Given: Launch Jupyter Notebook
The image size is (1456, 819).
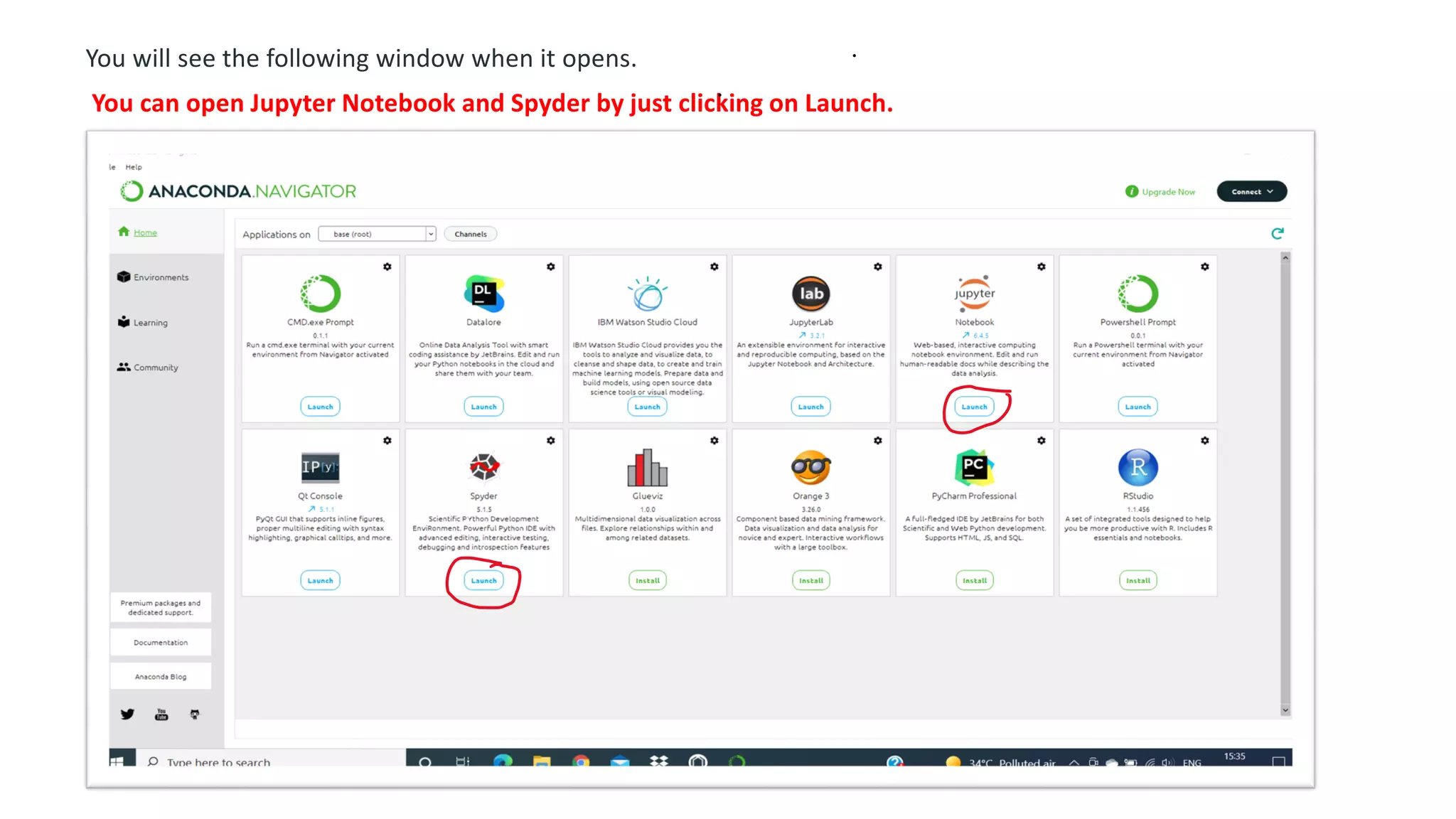Looking at the screenshot, I should 974,407.
